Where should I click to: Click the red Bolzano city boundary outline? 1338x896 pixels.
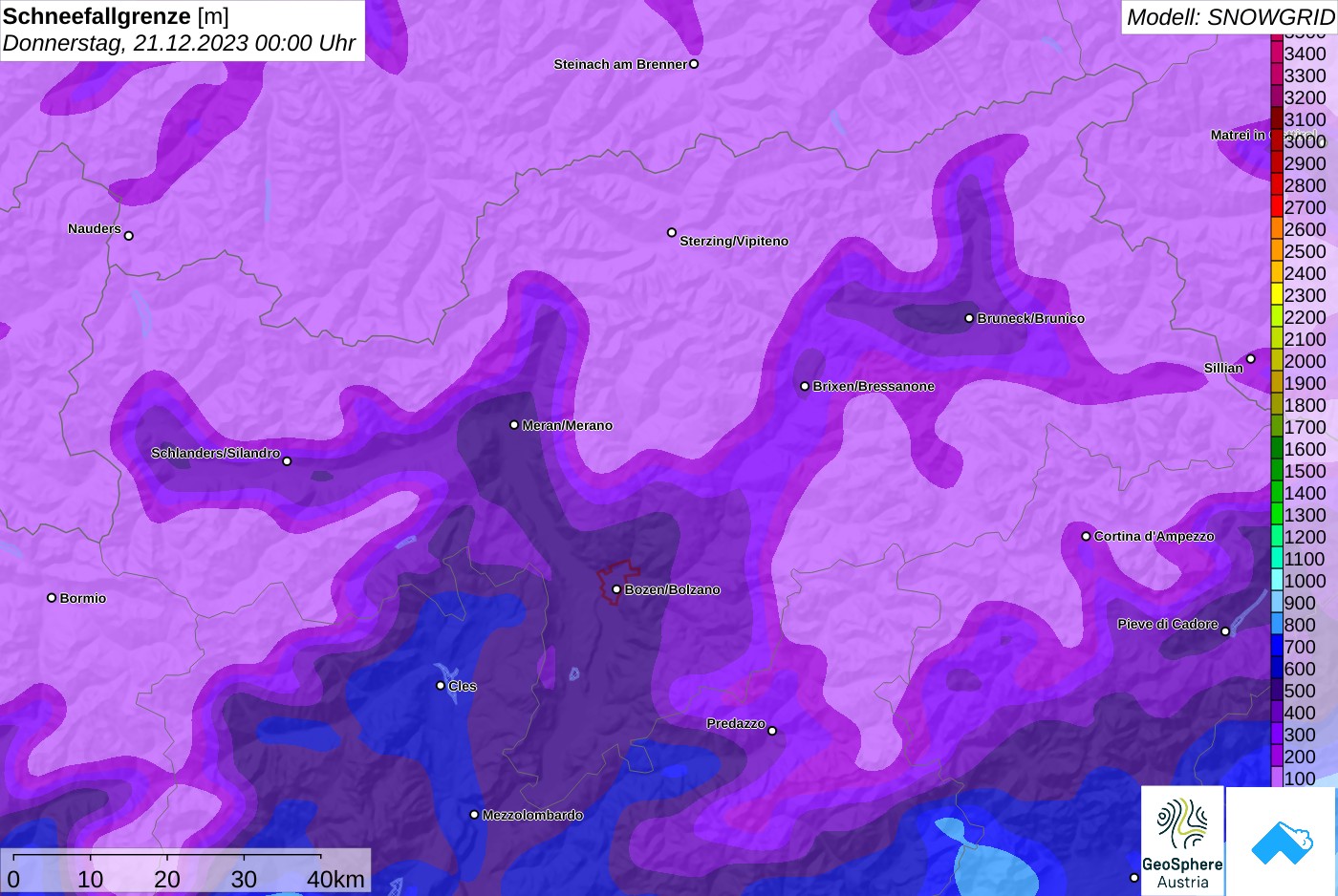click(619, 582)
